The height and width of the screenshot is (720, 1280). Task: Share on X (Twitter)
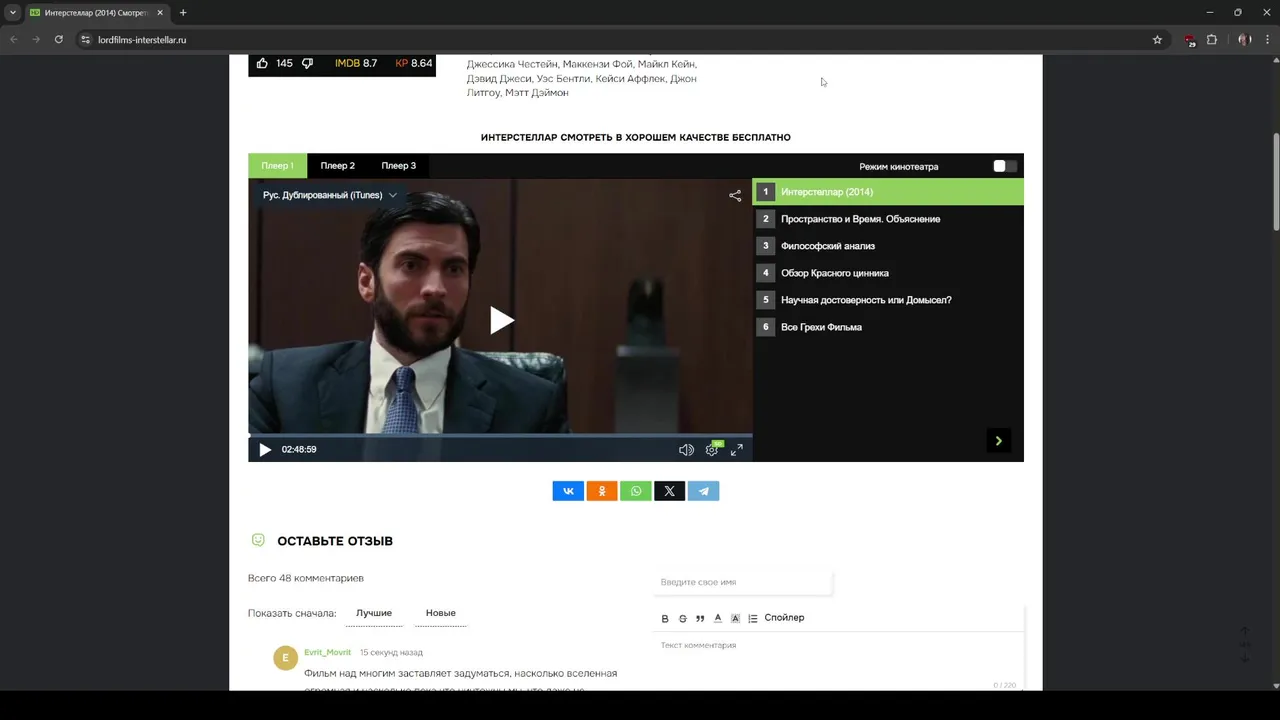pos(670,491)
